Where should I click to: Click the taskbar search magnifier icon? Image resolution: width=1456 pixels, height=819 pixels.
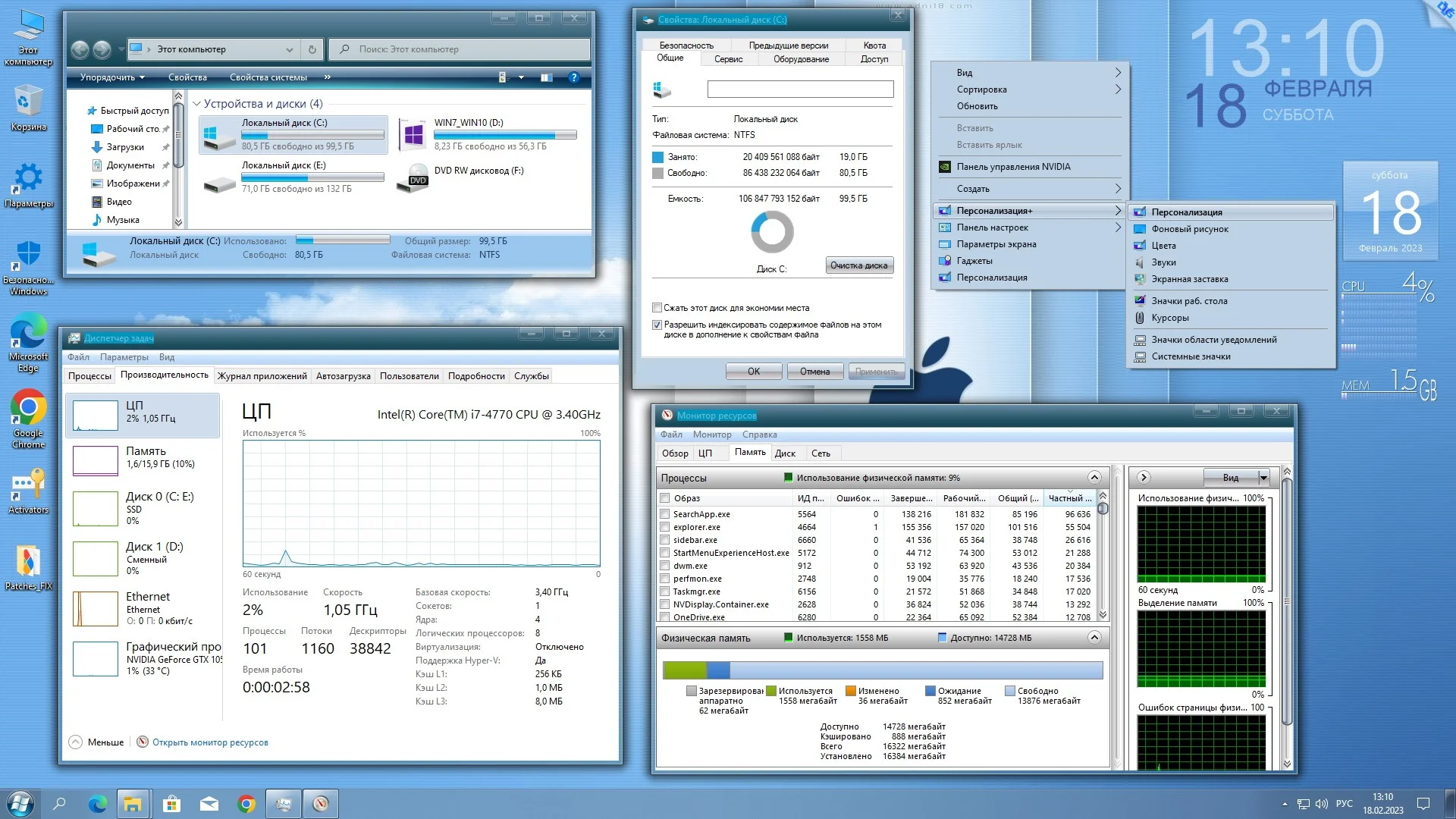coord(59,804)
